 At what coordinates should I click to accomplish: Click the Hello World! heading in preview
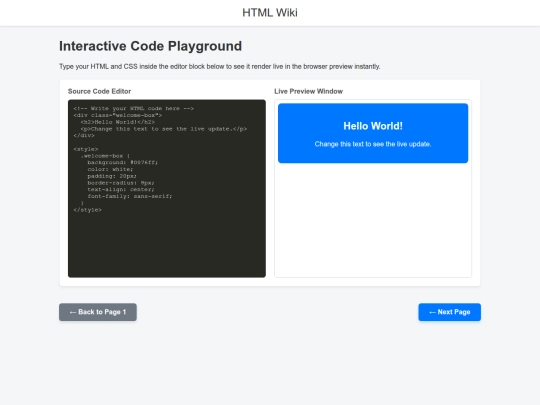coord(373,126)
